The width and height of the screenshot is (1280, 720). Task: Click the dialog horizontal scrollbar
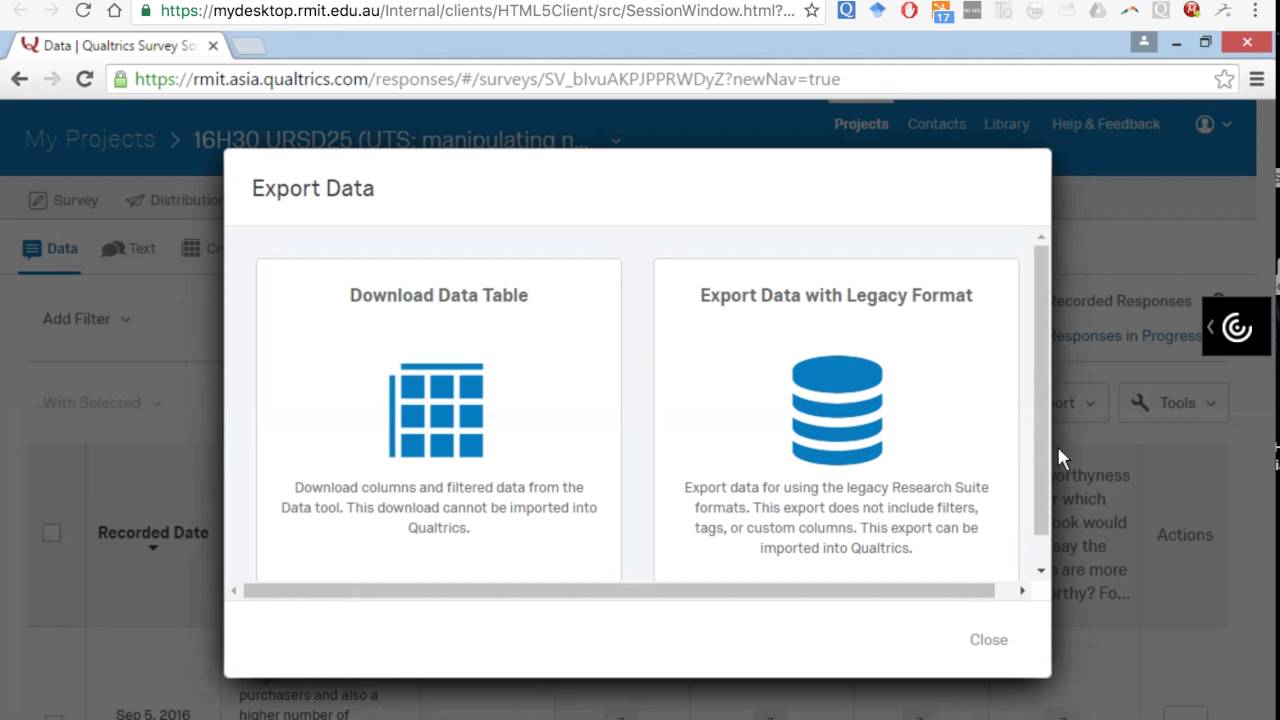(x=619, y=590)
